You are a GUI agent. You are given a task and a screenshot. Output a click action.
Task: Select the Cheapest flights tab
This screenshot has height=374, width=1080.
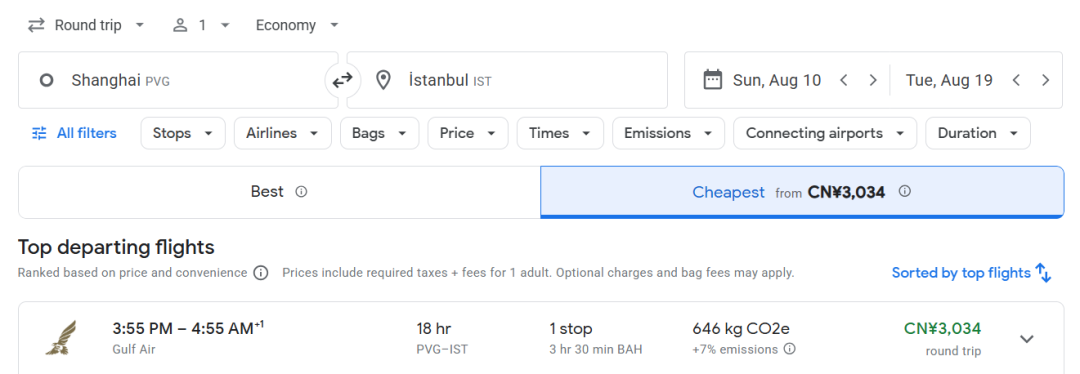tap(802, 192)
